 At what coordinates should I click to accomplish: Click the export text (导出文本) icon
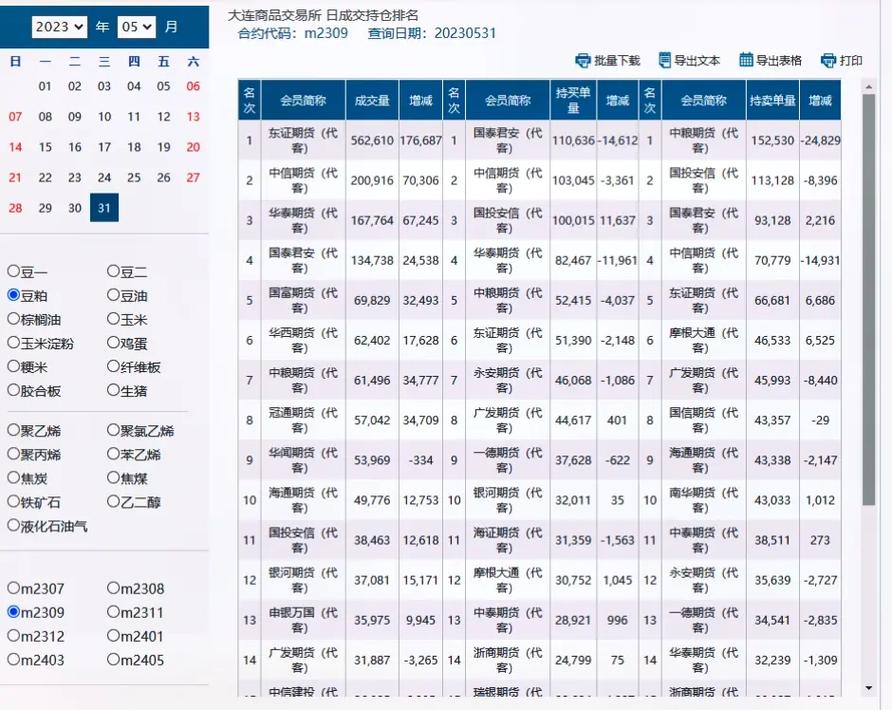(665, 60)
